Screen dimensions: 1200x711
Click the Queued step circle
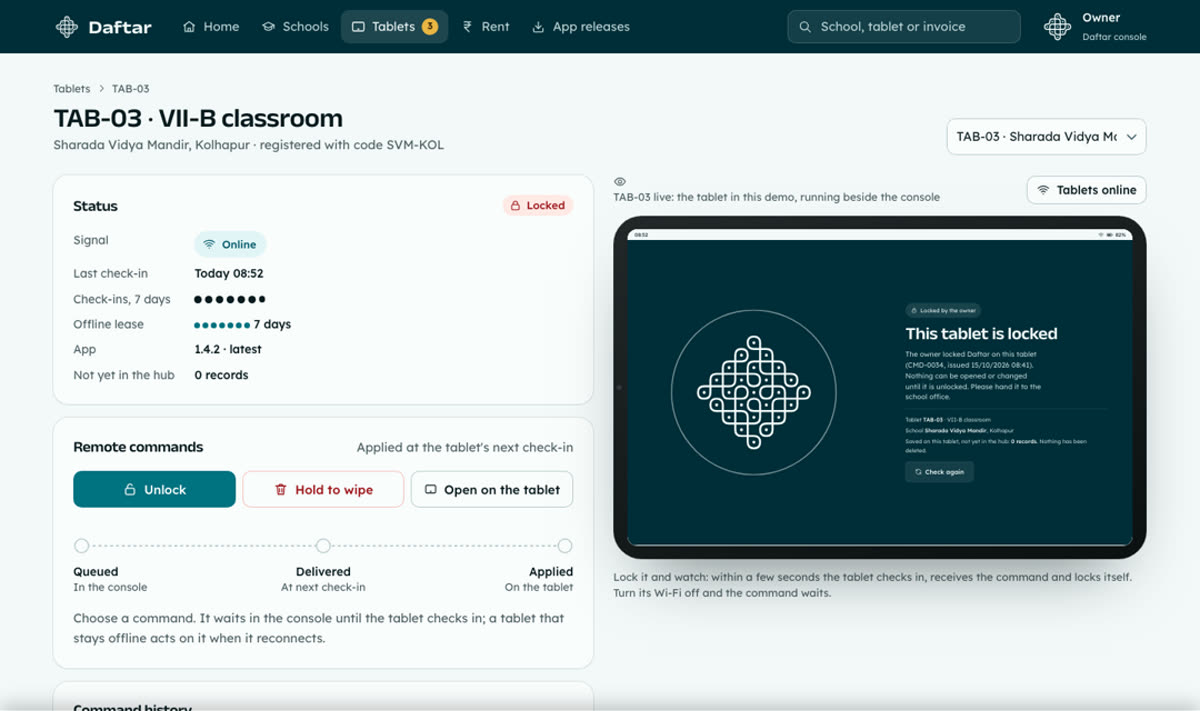pos(82,546)
